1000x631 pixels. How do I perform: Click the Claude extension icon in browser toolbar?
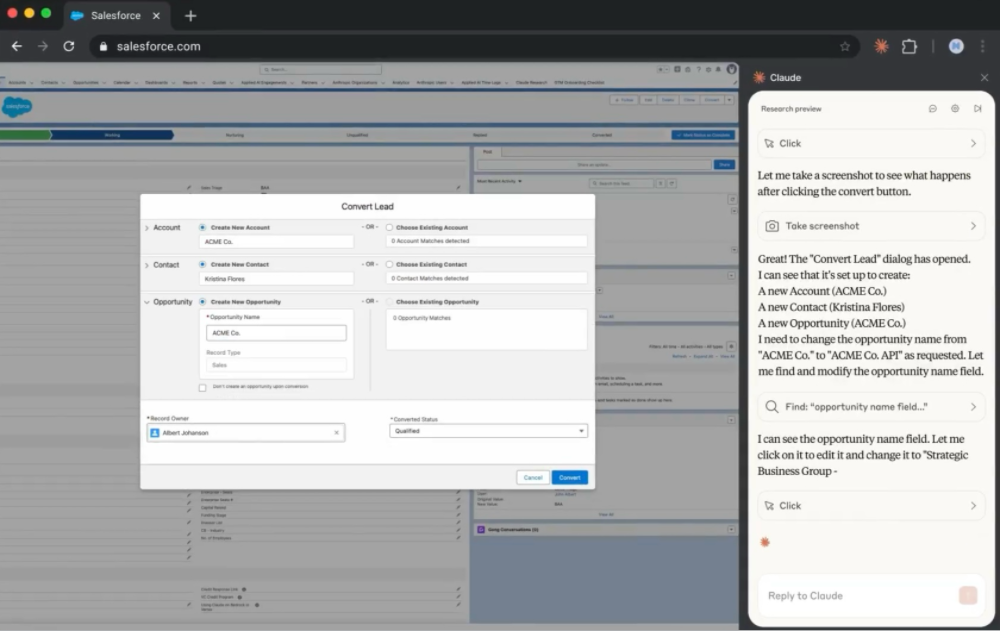click(x=881, y=46)
